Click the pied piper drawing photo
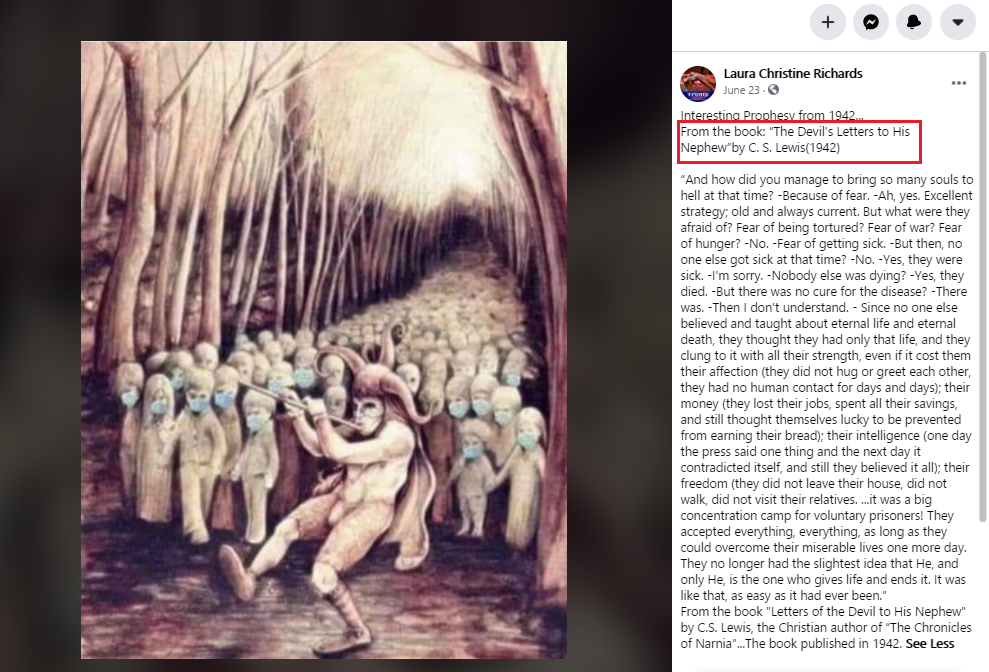Screen dimensions: 989x672 click(x=324, y=350)
